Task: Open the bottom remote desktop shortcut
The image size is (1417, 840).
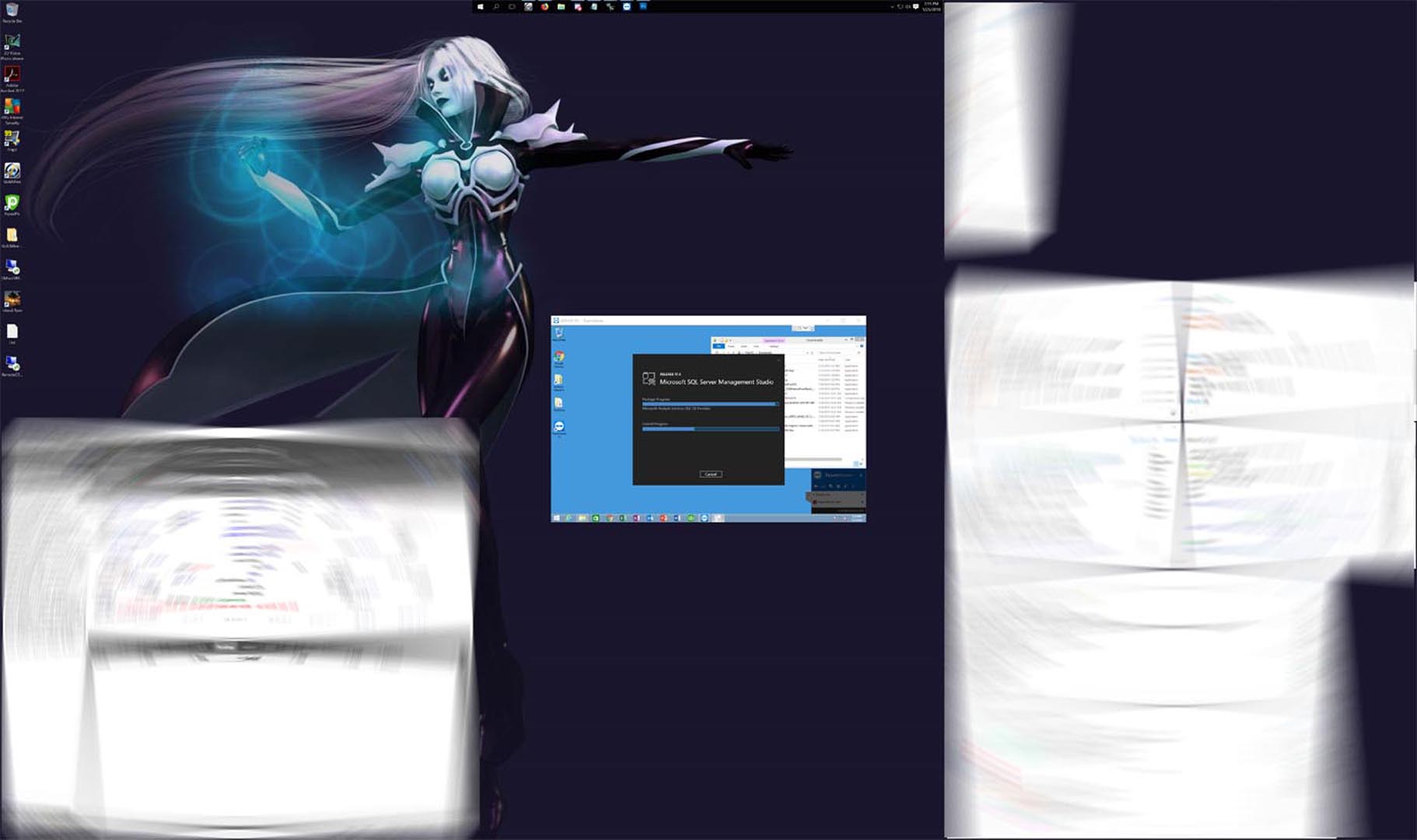Action: click(x=12, y=366)
